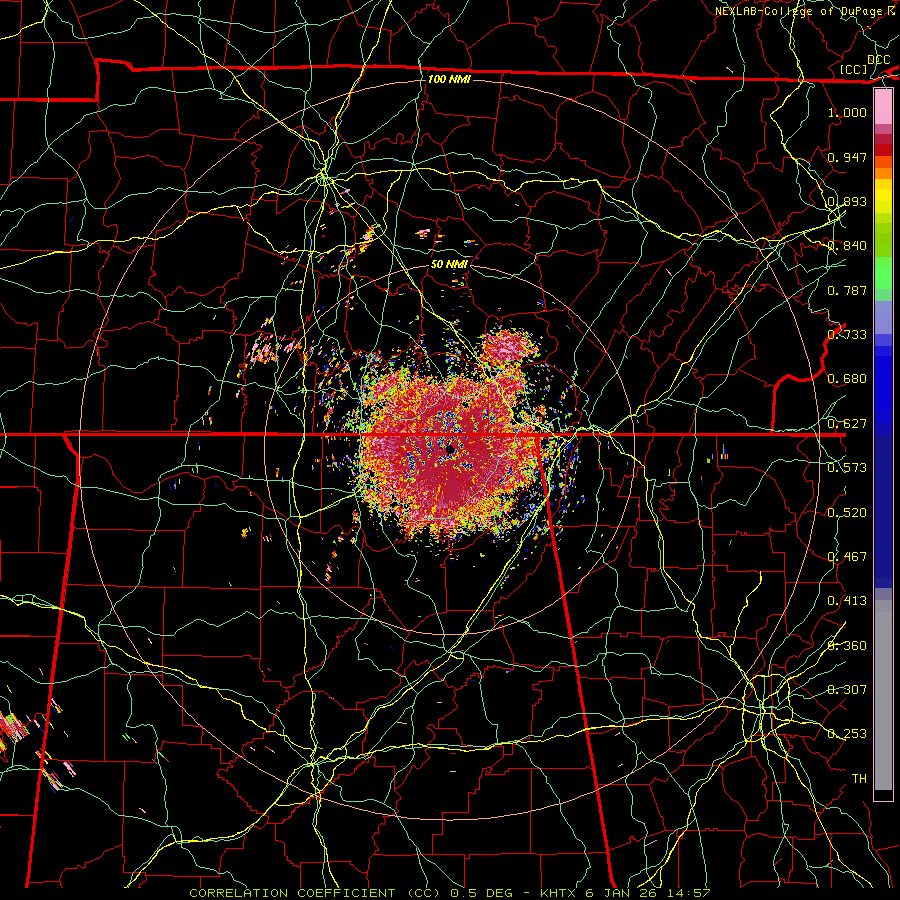Click the TH label at the scale bottom

point(859,779)
